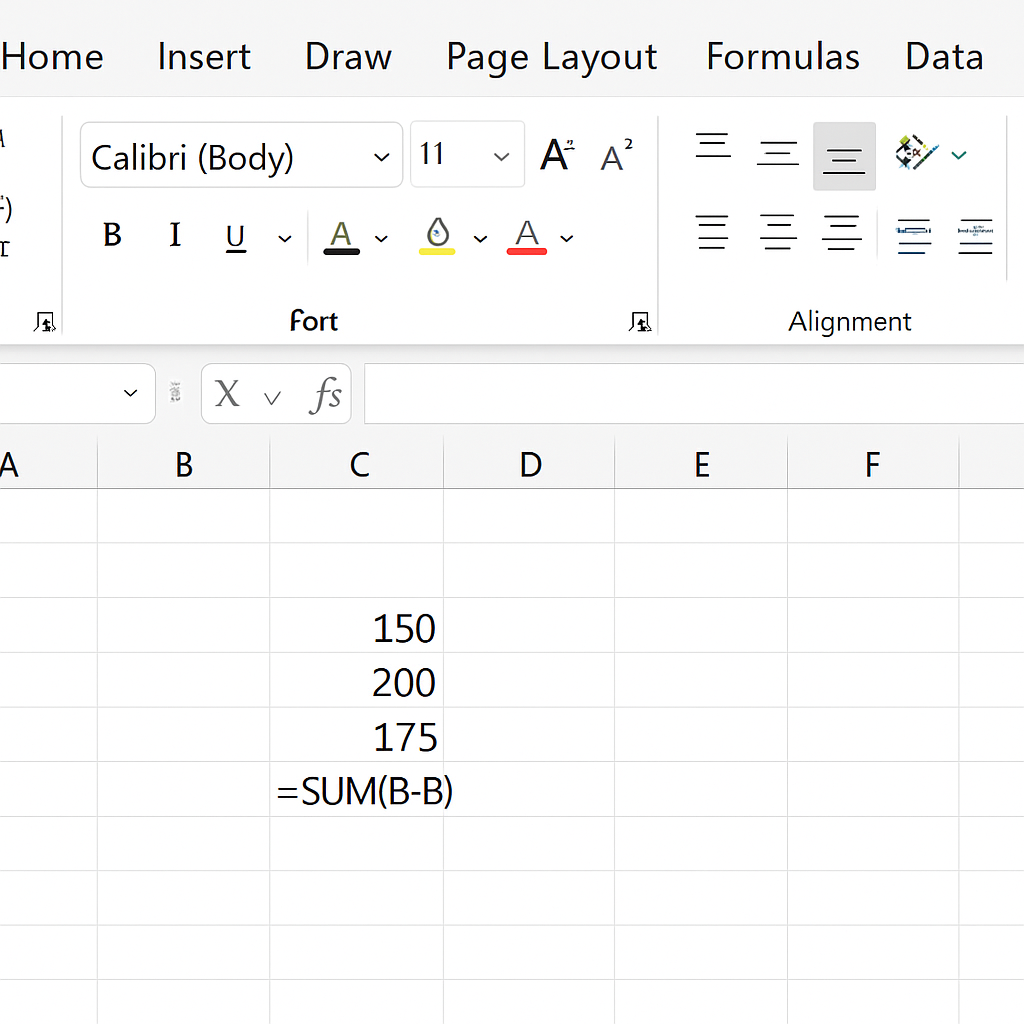
Task: Open the font size 11 dropdown
Action: 501,157
